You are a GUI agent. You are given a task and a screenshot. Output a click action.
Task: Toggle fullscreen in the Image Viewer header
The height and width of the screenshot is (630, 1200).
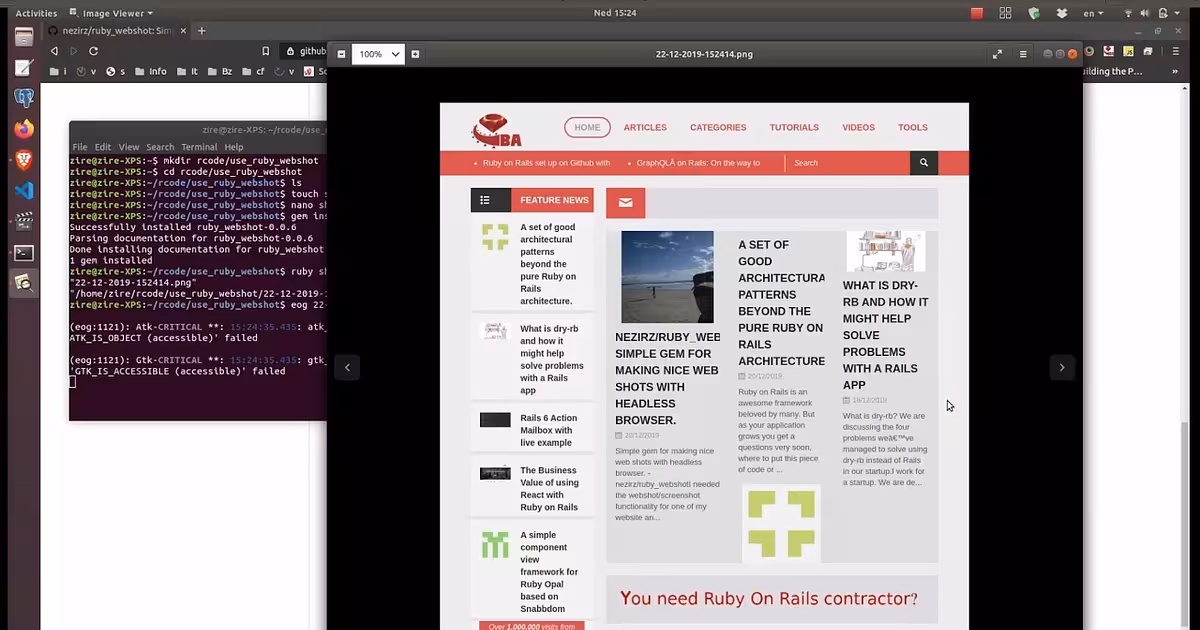(x=997, y=54)
